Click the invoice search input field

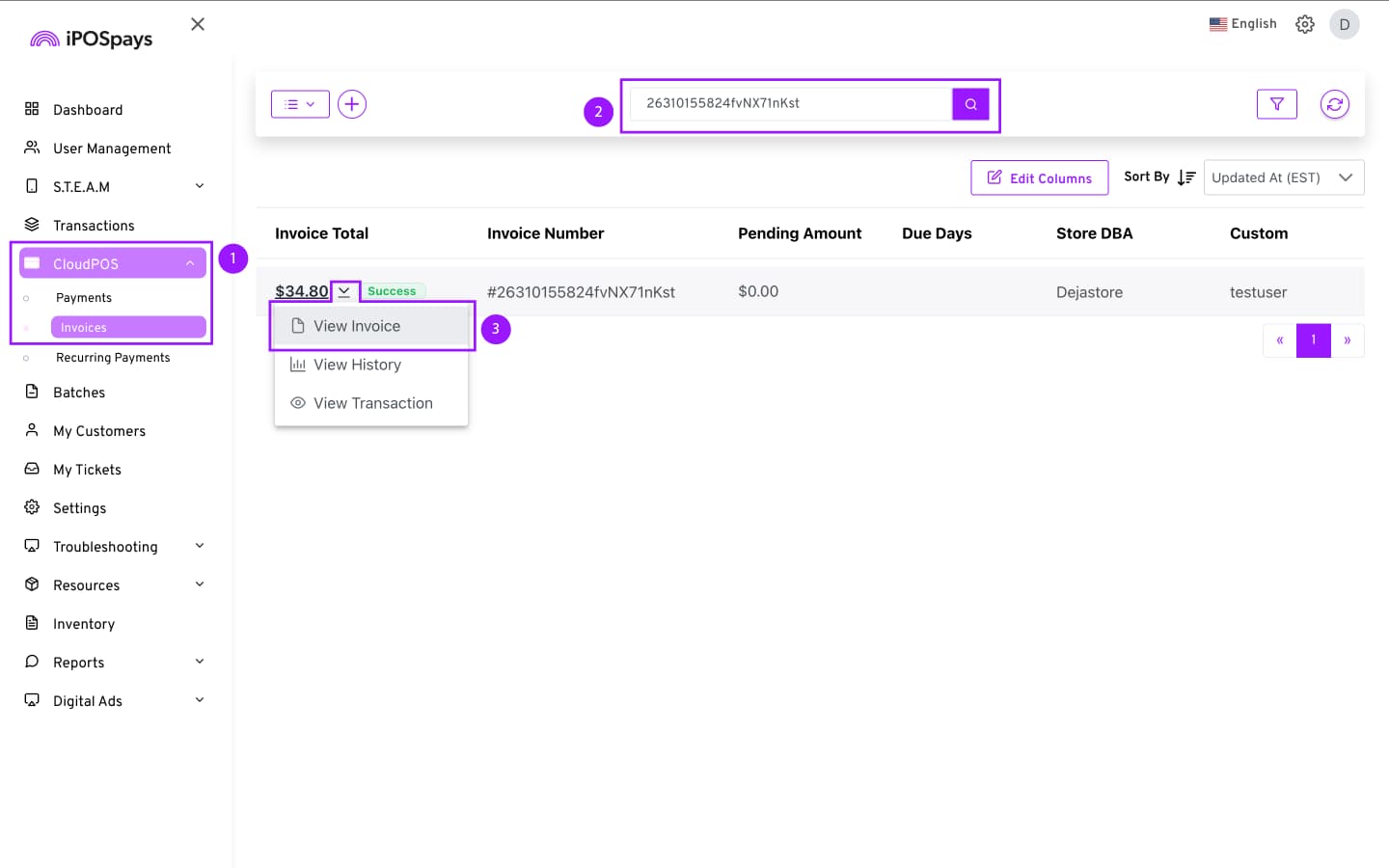[x=791, y=104]
